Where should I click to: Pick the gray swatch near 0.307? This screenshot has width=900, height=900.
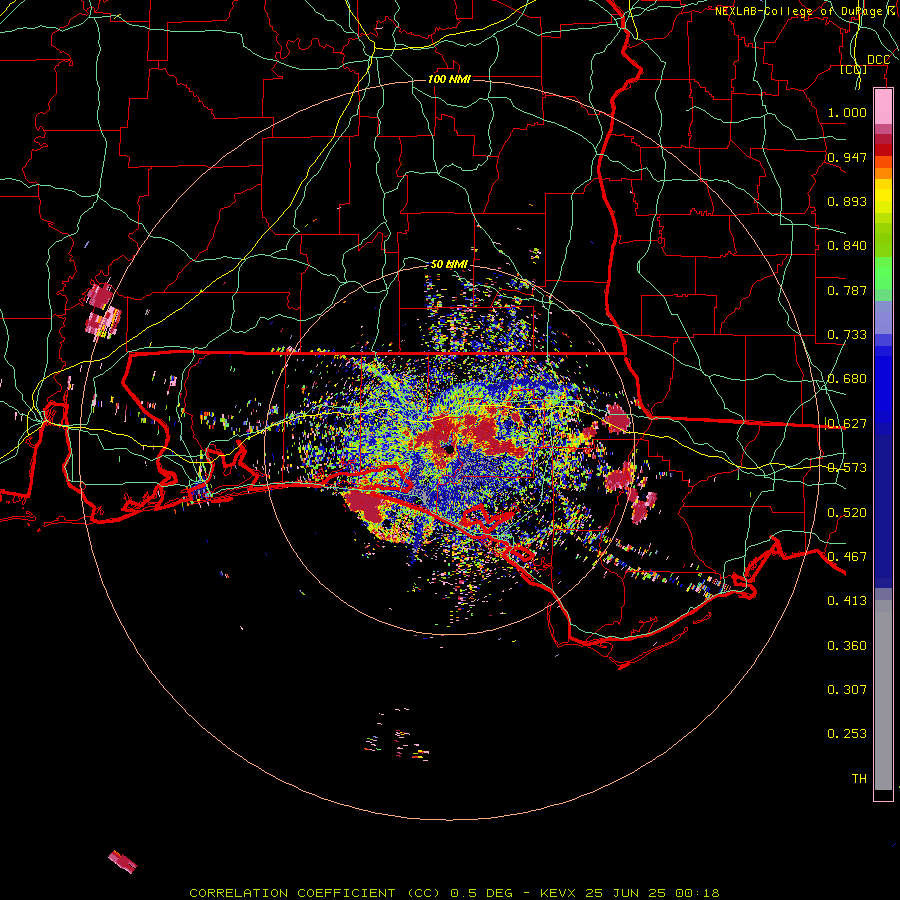(883, 695)
